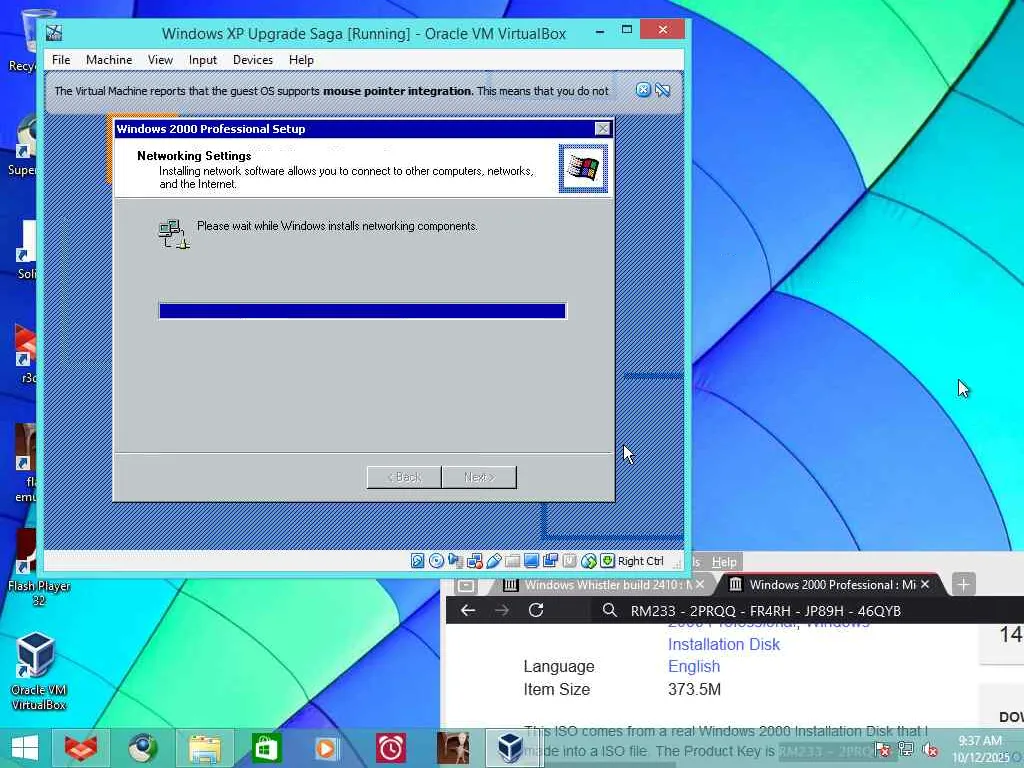Open the red fox app in taskbar
1024x768 pixels.
[81, 748]
